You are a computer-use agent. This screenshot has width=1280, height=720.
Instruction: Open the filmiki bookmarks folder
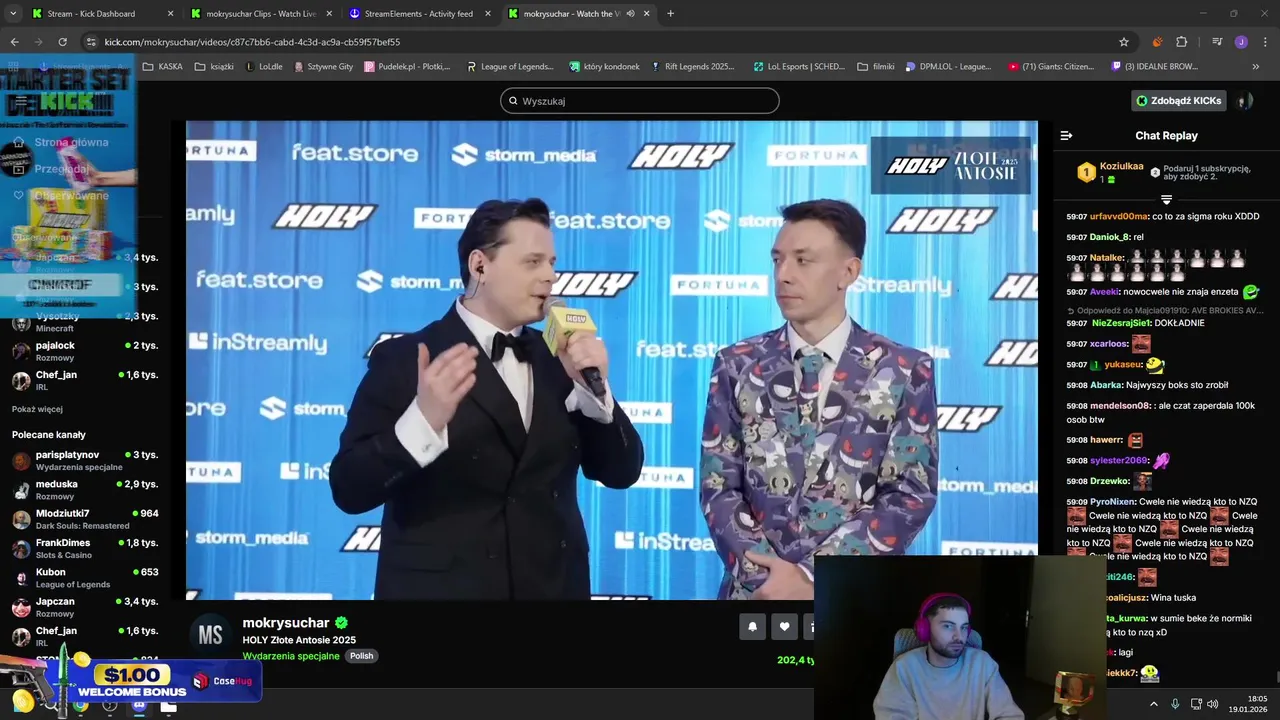(876, 67)
